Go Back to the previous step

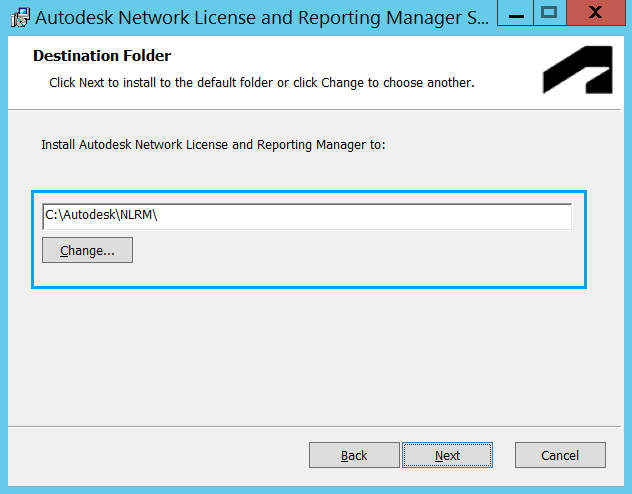pyautogui.click(x=354, y=456)
